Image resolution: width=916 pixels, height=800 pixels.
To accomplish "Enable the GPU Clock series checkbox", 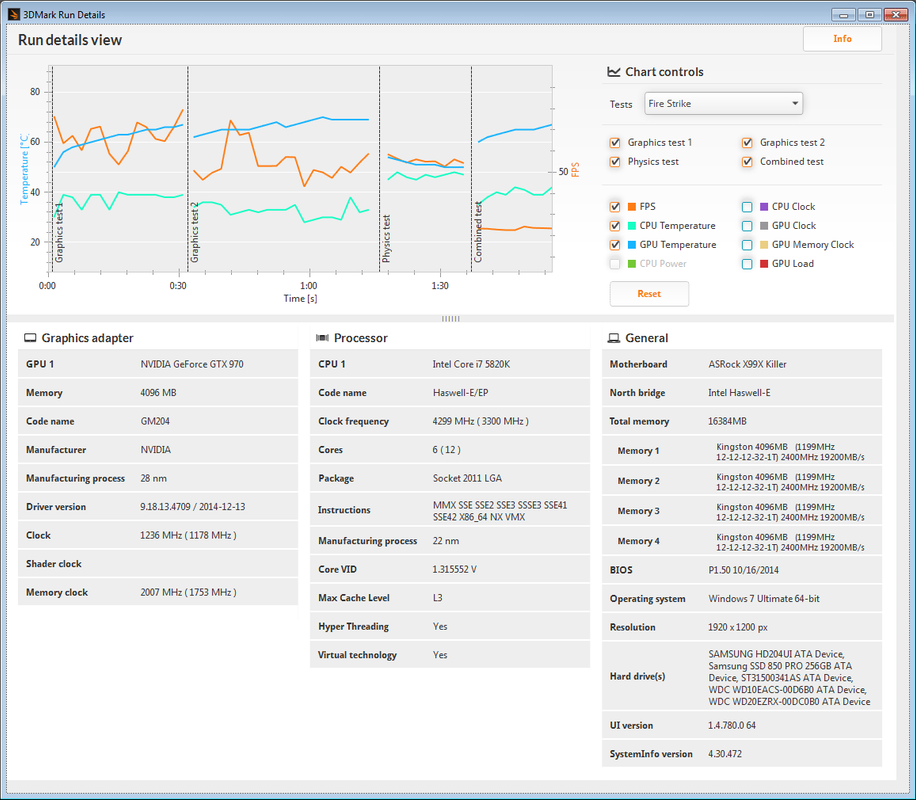I will [747, 226].
